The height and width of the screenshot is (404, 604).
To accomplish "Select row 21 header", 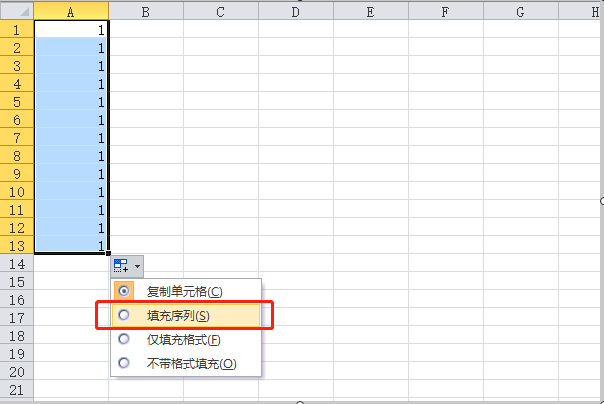I will [17, 389].
